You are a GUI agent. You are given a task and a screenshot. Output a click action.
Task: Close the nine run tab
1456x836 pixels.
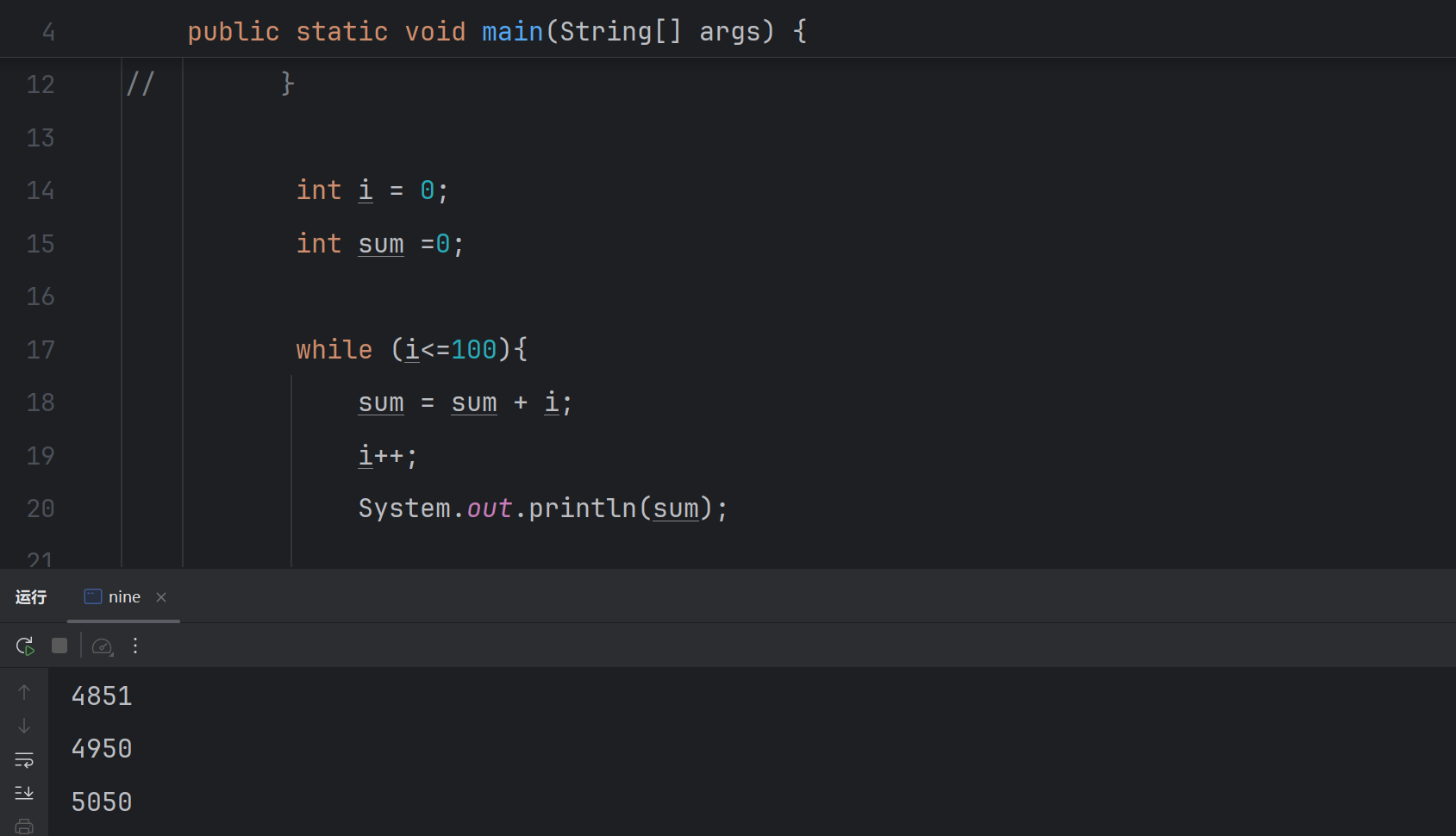click(161, 596)
